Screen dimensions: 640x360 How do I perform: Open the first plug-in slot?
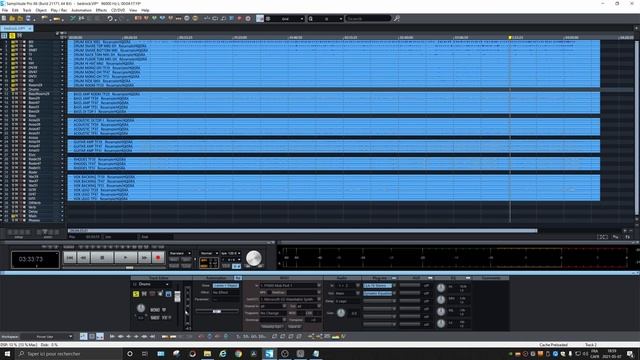coord(378,286)
